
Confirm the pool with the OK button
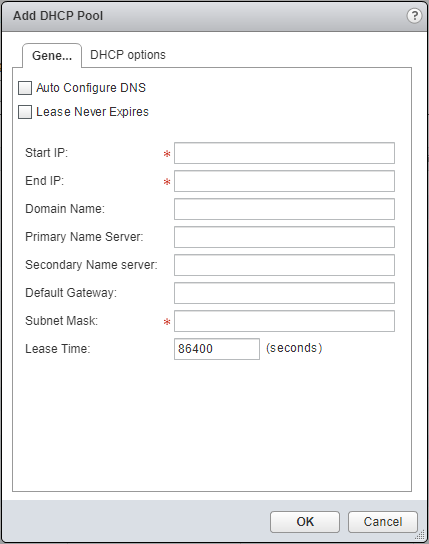tap(305, 522)
